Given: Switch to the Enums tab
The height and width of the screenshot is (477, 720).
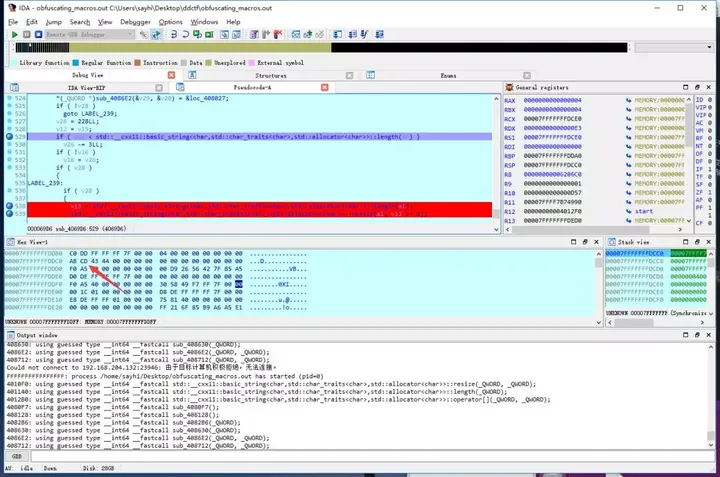Looking at the screenshot, I should (448, 75).
